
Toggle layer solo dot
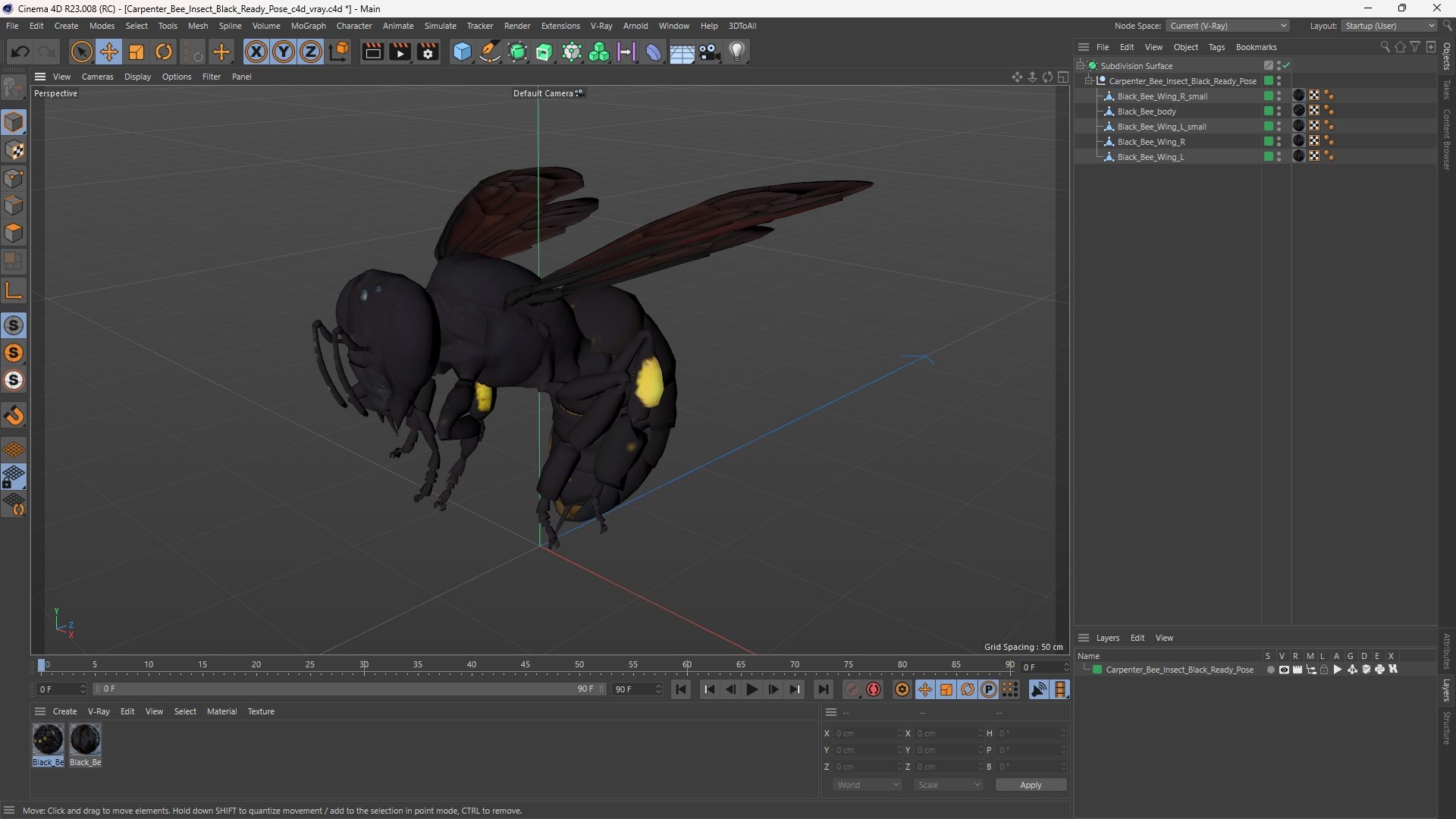click(x=1270, y=670)
